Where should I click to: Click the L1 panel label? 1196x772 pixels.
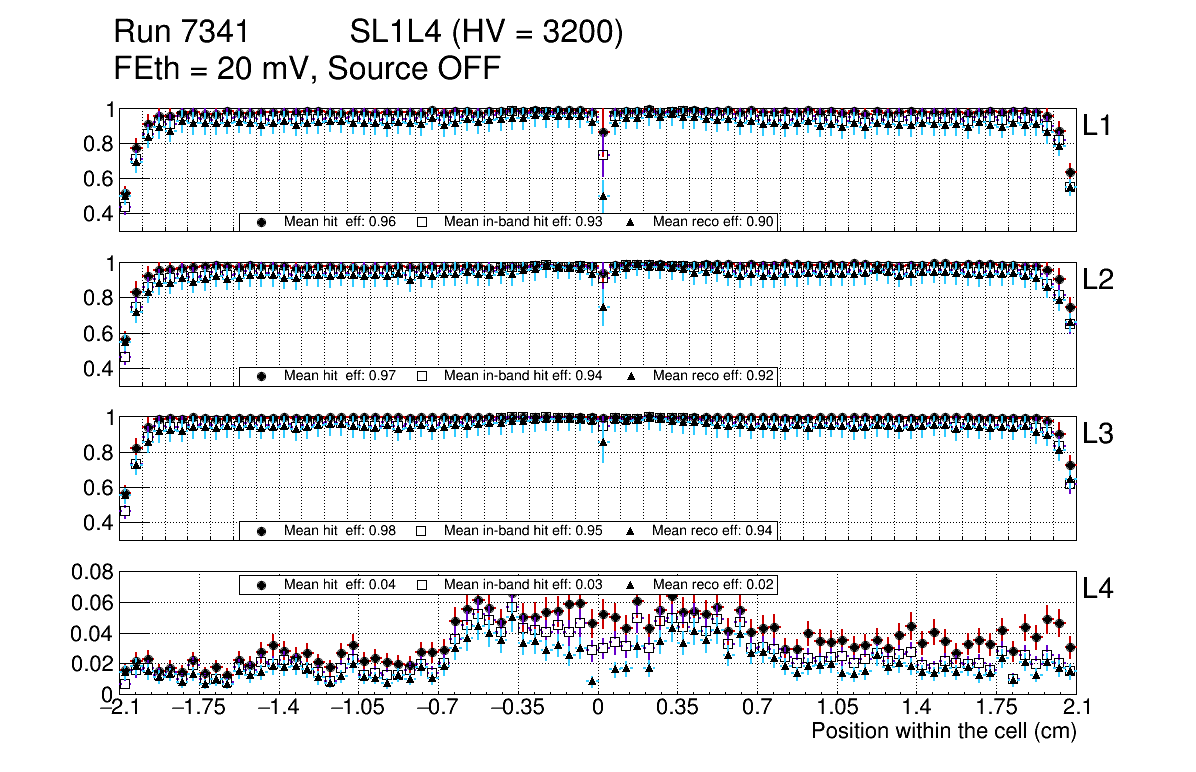pos(1098,126)
